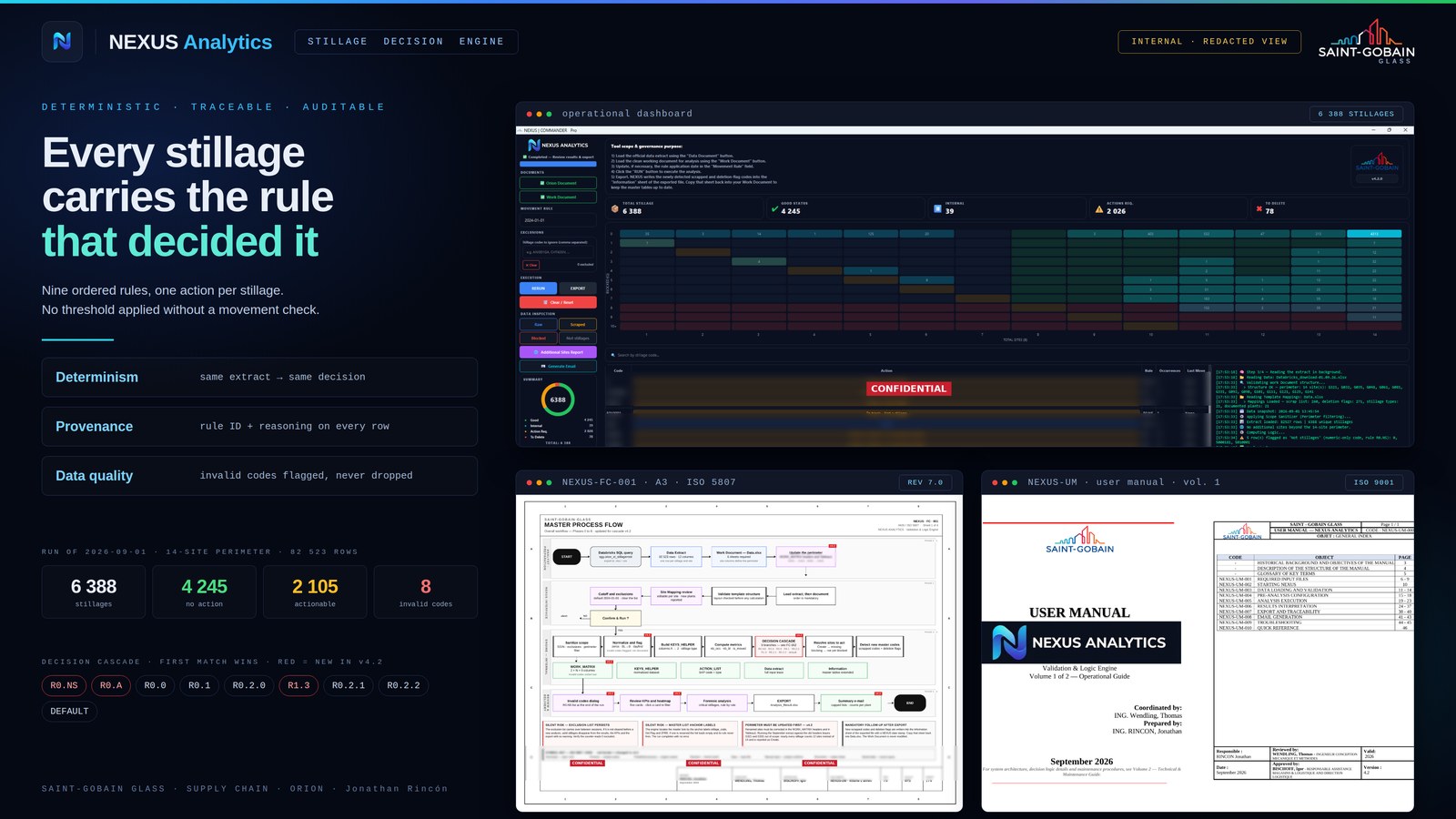Click the Occurrences column header
1456x819 pixels.
tap(1169, 370)
